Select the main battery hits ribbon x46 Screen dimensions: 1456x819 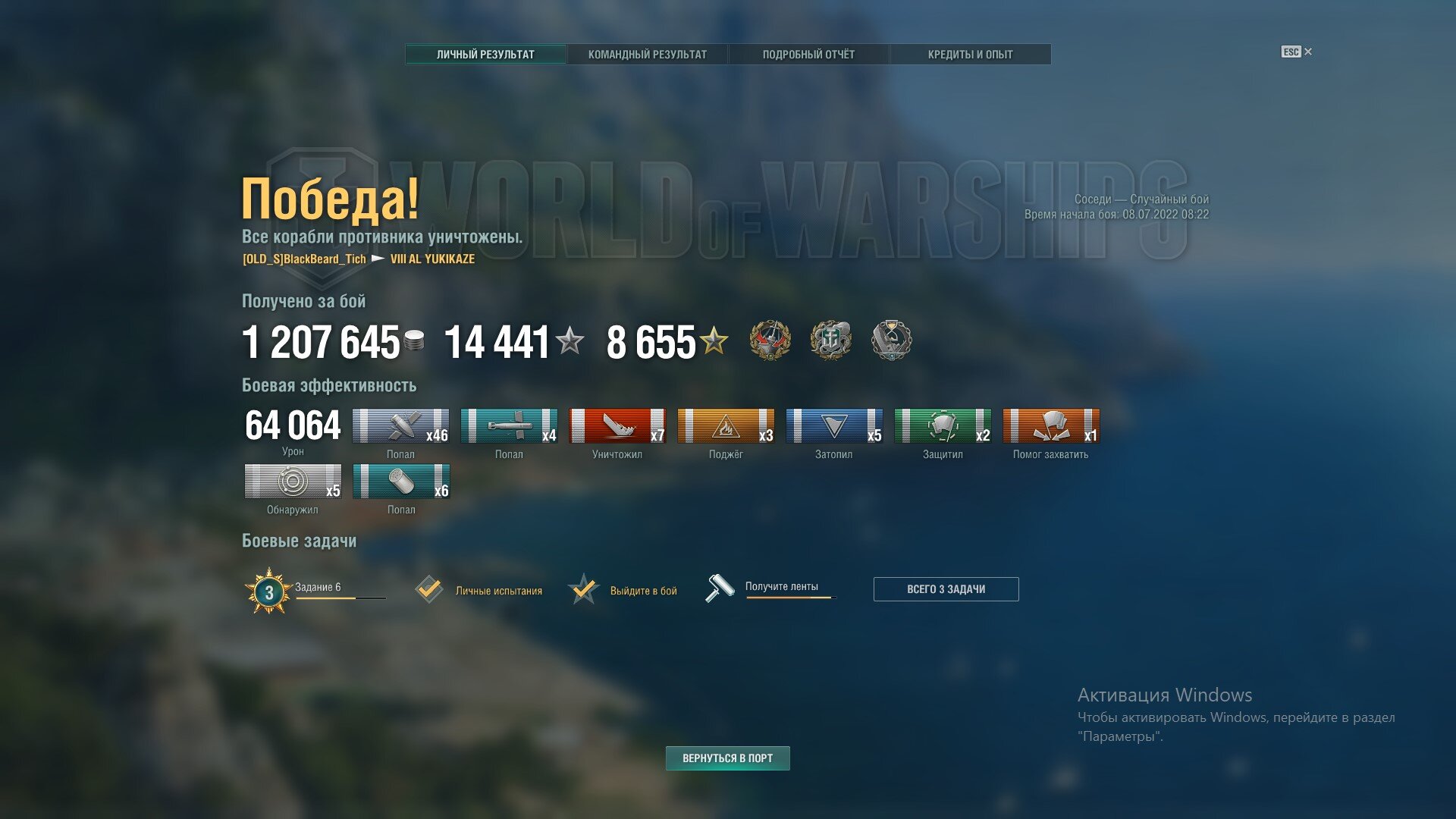[x=400, y=426]
